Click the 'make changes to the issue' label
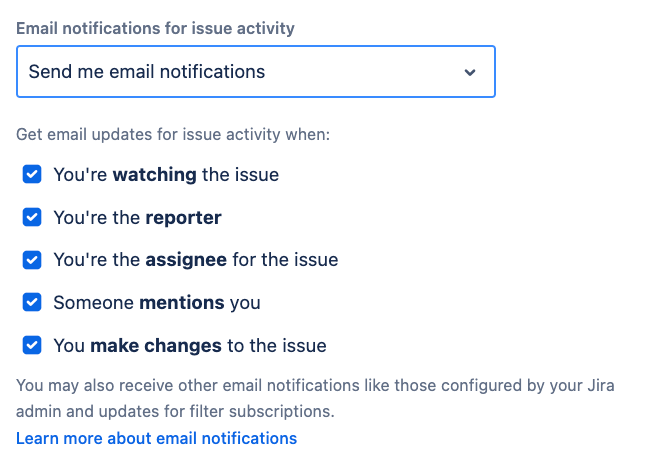Screen dimensions: 648x456 (189, 346)
